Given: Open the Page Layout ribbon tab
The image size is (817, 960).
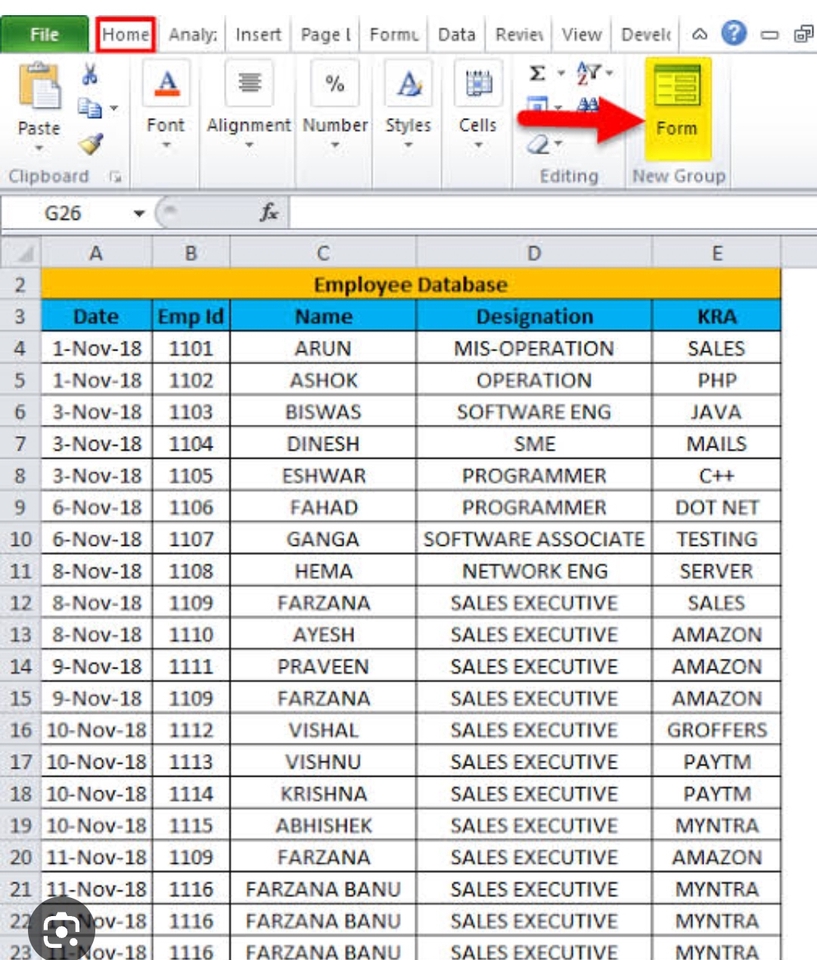Looking at the screenshot, I should point(325,34).
